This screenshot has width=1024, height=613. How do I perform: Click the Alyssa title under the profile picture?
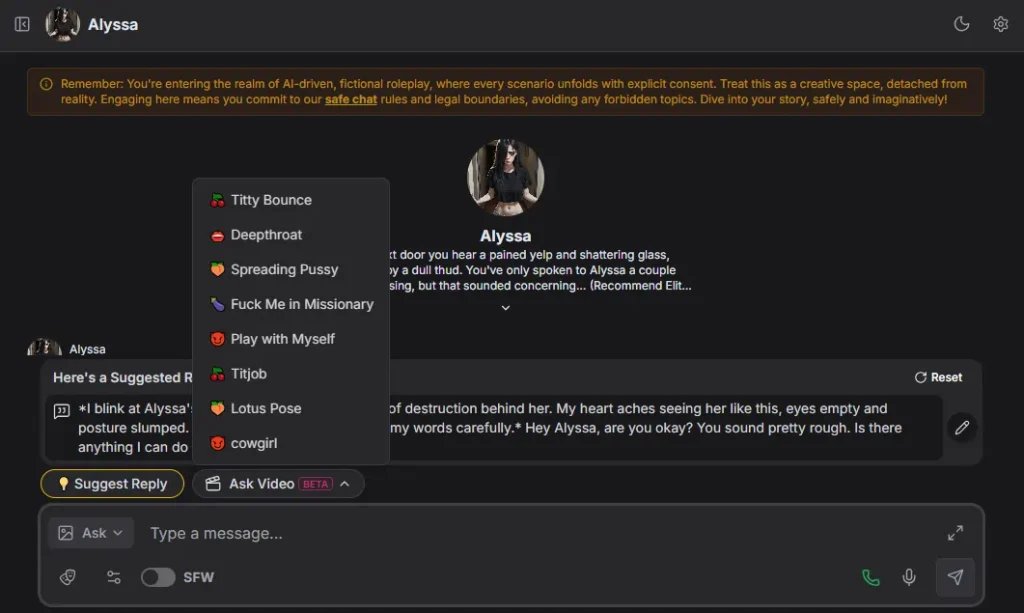[505, 236]
